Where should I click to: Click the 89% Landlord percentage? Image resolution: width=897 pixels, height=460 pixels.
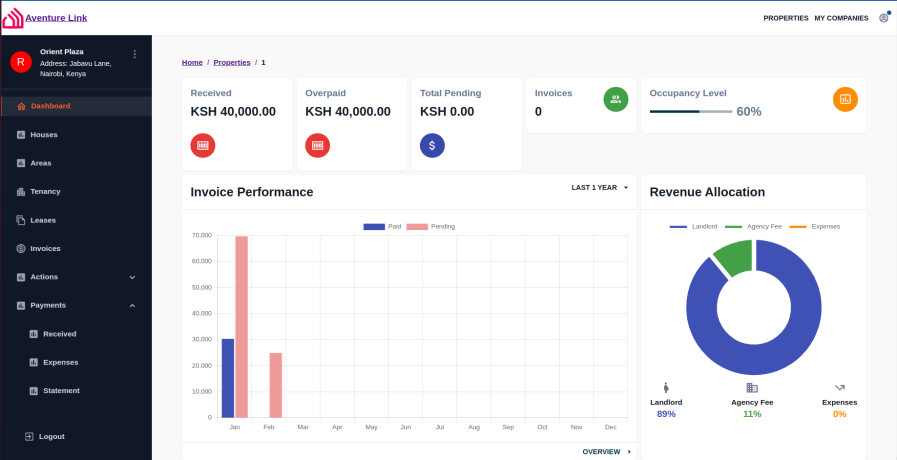tap(666, 414)
